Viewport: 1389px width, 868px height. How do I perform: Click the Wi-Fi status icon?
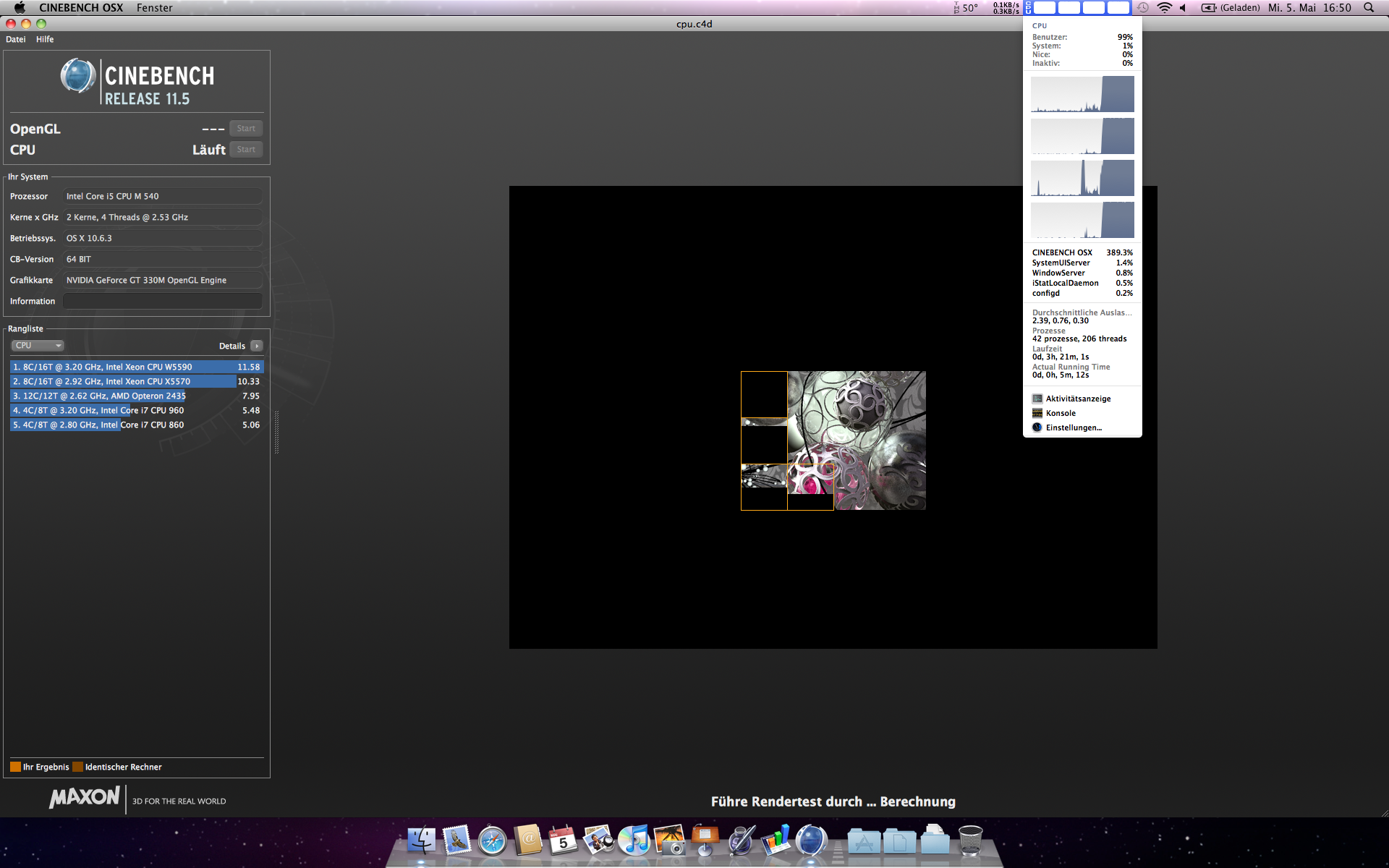(x=1164, y=8)
